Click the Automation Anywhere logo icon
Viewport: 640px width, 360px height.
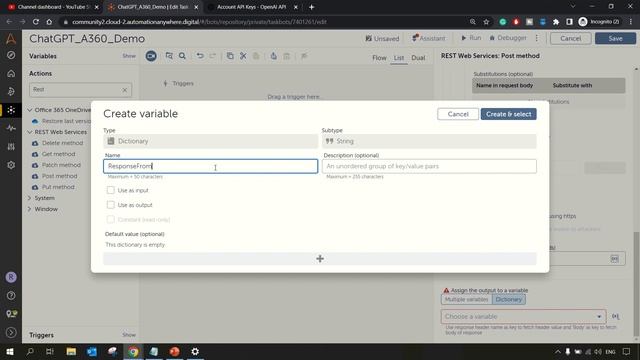11,39
